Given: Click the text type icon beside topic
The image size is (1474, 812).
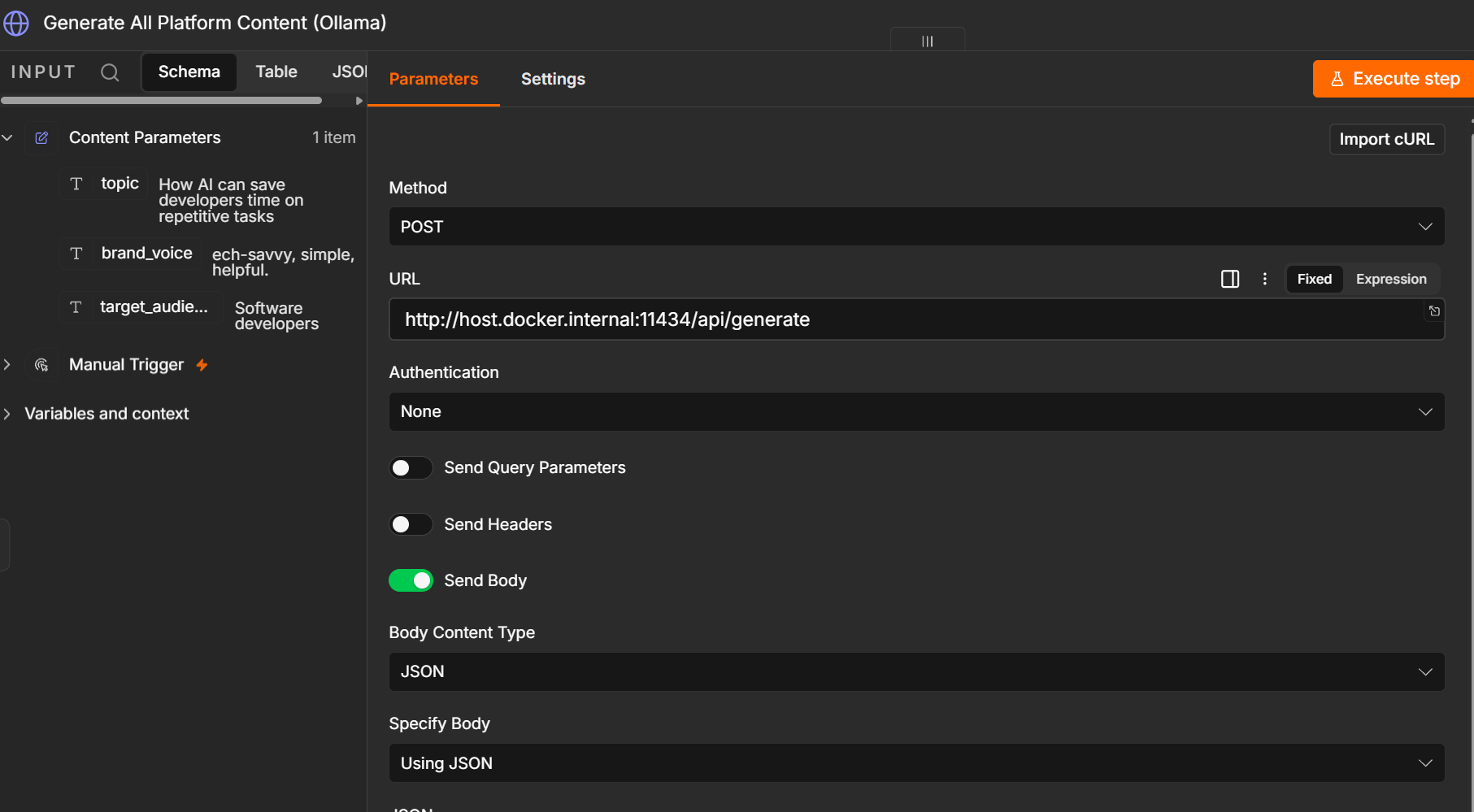Looking at the screenshot, I should 76,184.
